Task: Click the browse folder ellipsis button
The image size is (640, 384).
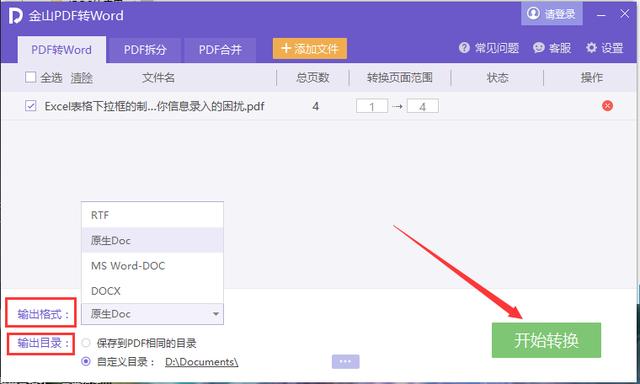Action: click(x=345, y=362)
